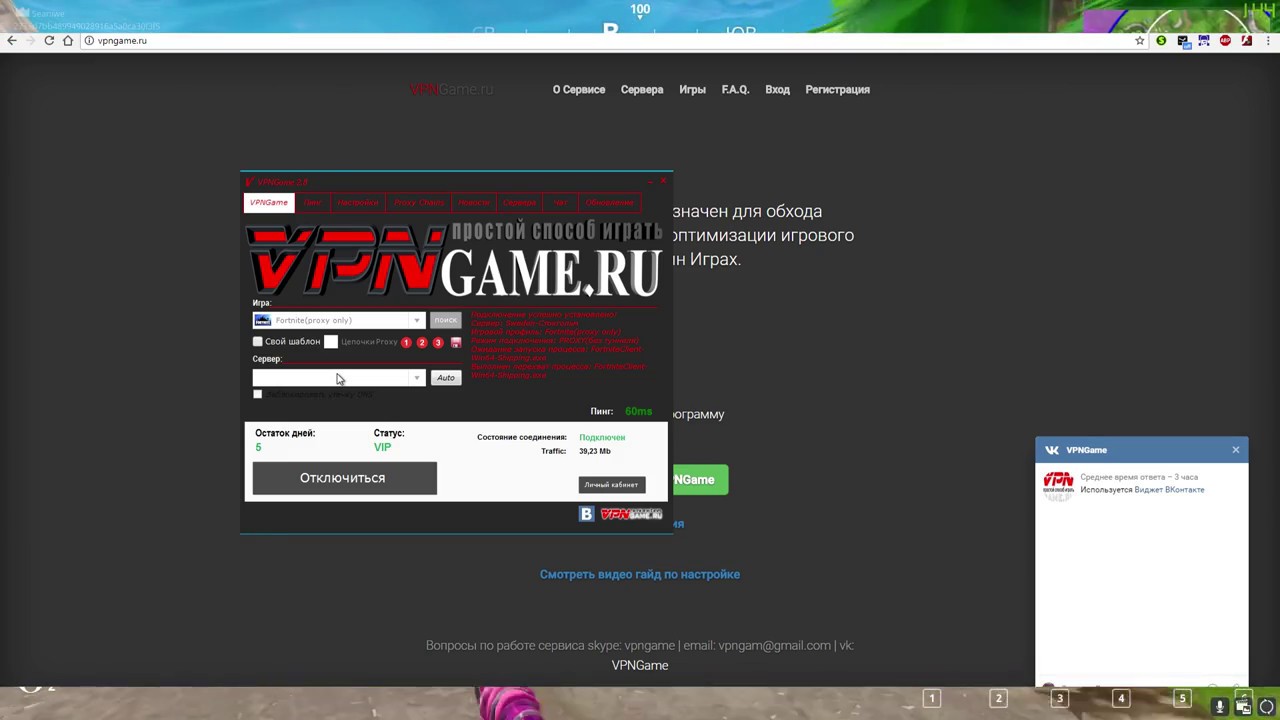Open 'Игры' in site navigation
Screen dimensions: 1280x720
[692, 90]
